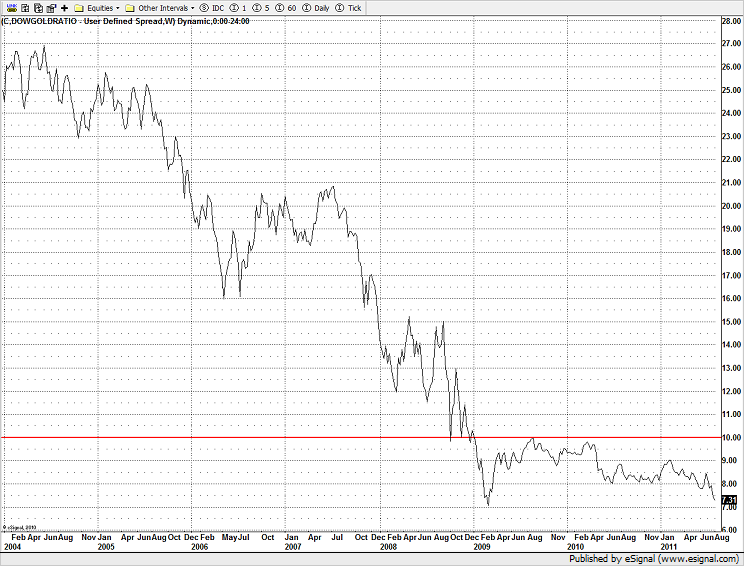Select the IDC symbol shortcut
The image size is (744, 566).
point(212,8)
